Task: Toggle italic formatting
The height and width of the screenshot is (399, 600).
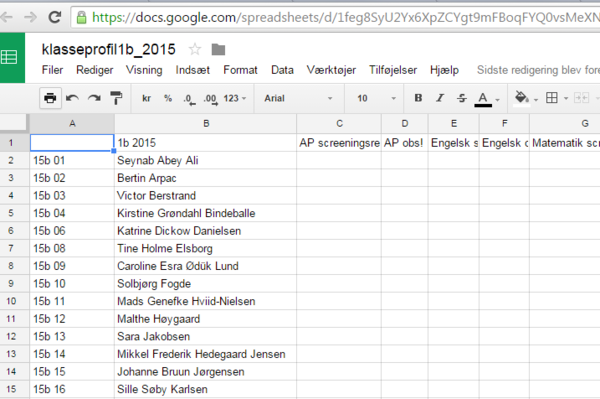Action: point(440,98)
